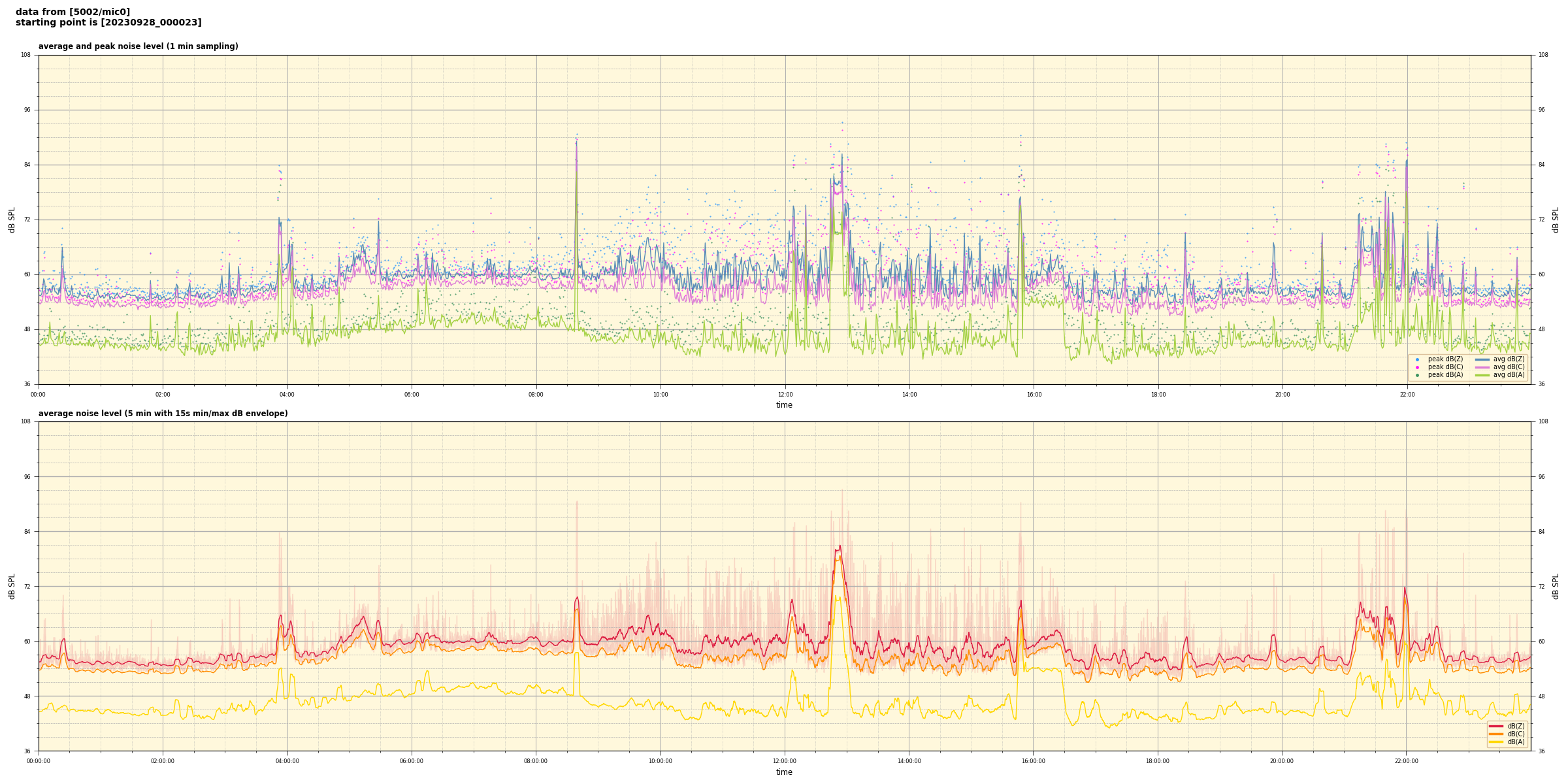Click the 08:00:00 tick on bottom chart

(x=536, y=761)
